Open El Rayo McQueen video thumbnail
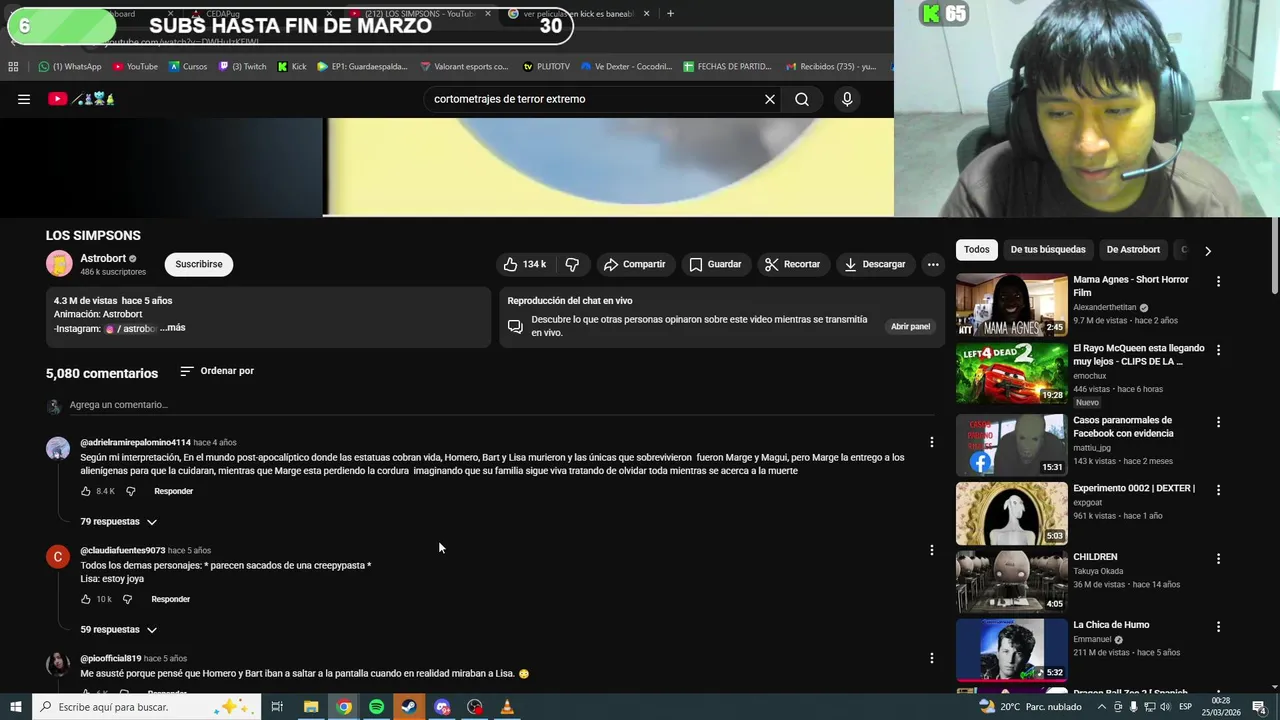1280x720 pixels. 1011,373
